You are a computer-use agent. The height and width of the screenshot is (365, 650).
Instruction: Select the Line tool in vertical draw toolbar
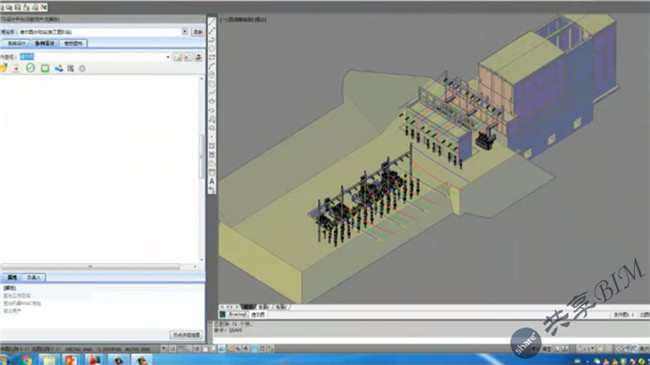212,22
